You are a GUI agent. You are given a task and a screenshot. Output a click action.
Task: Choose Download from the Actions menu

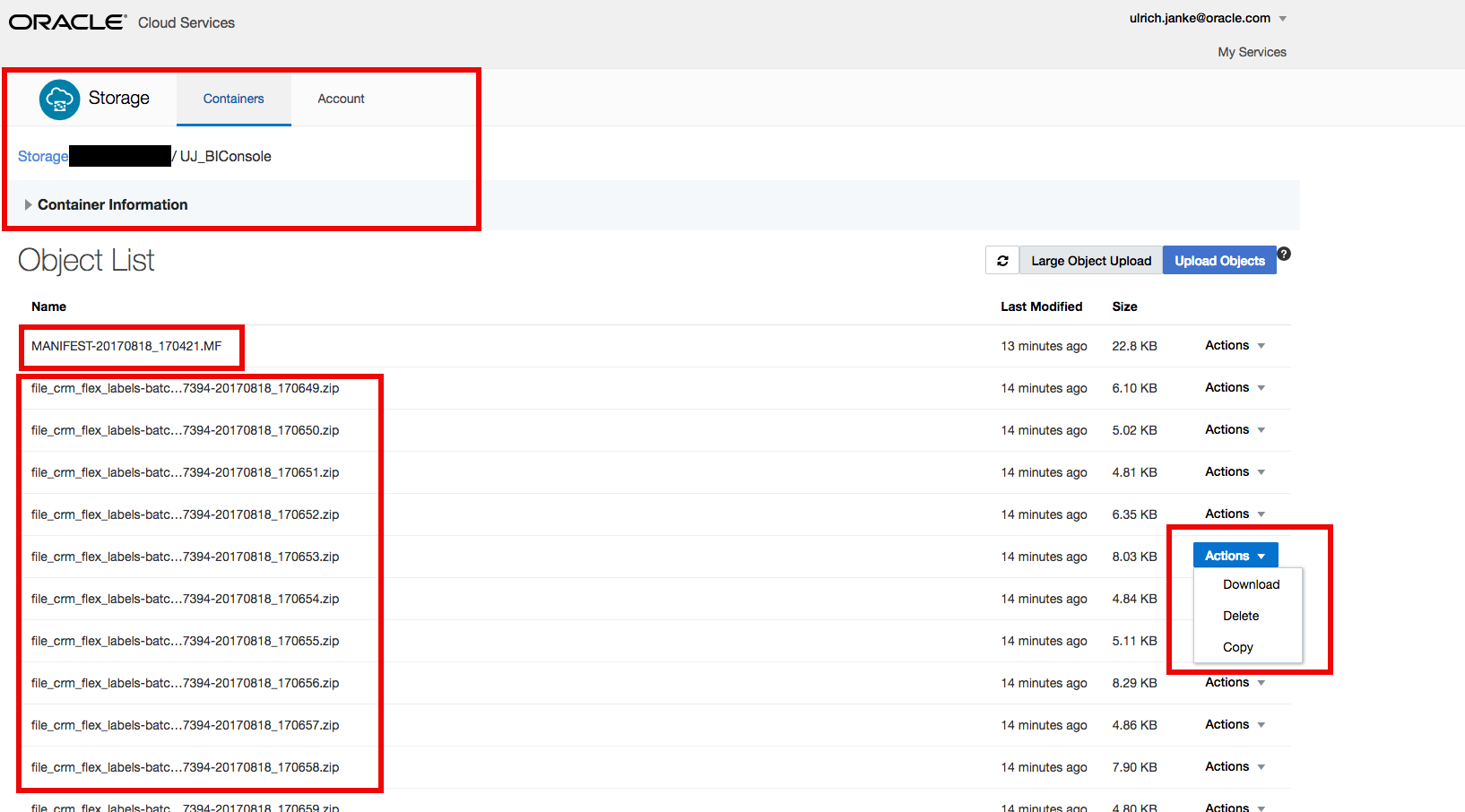pos(1251,584)
